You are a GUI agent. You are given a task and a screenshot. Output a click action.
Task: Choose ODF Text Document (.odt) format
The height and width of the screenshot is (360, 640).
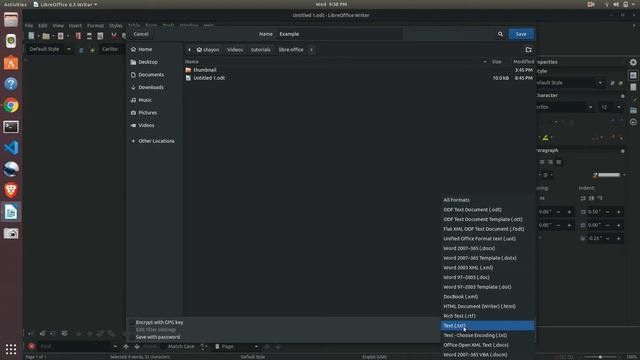coord(487,210)
